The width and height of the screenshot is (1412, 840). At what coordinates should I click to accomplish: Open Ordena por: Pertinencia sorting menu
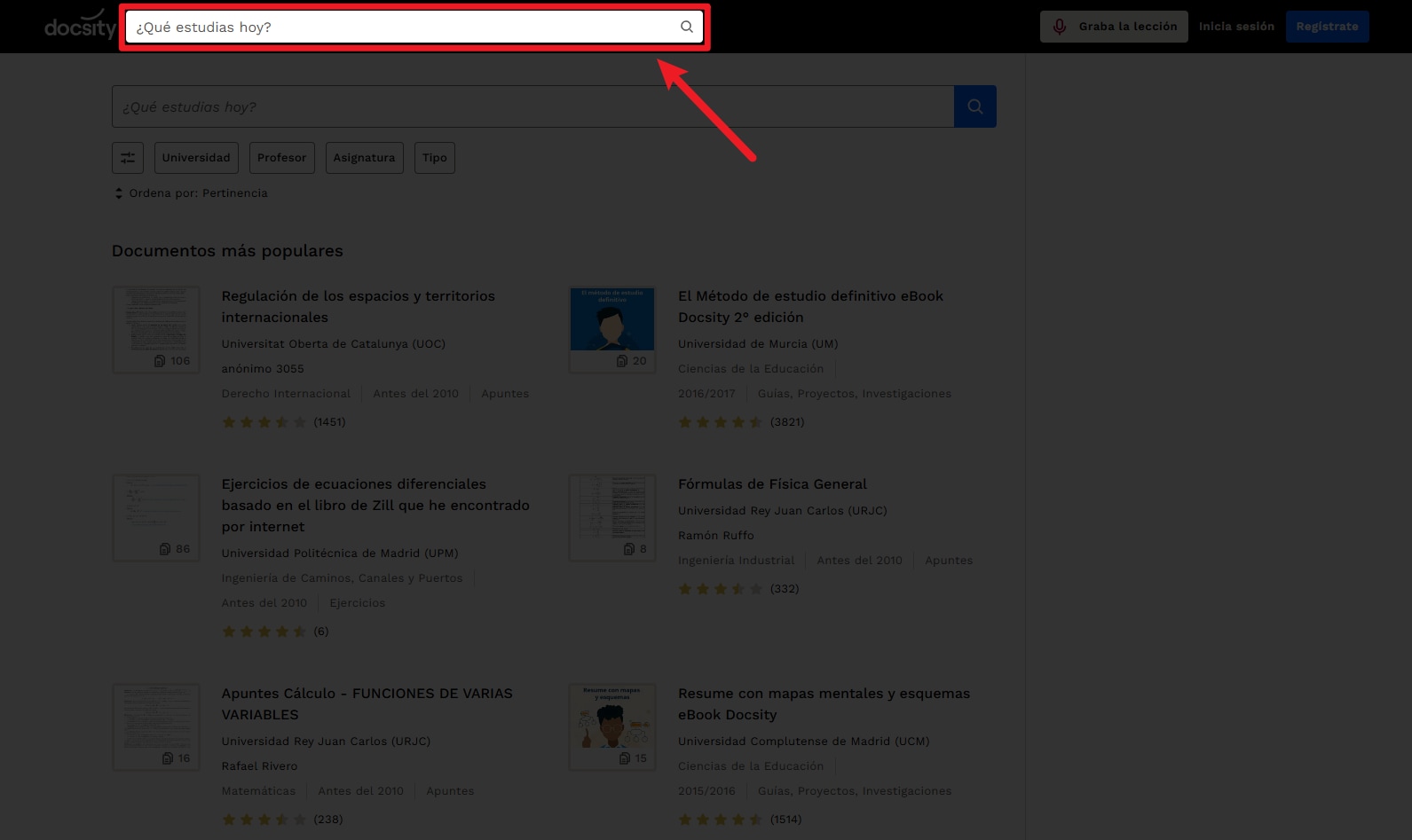point(191,193)
